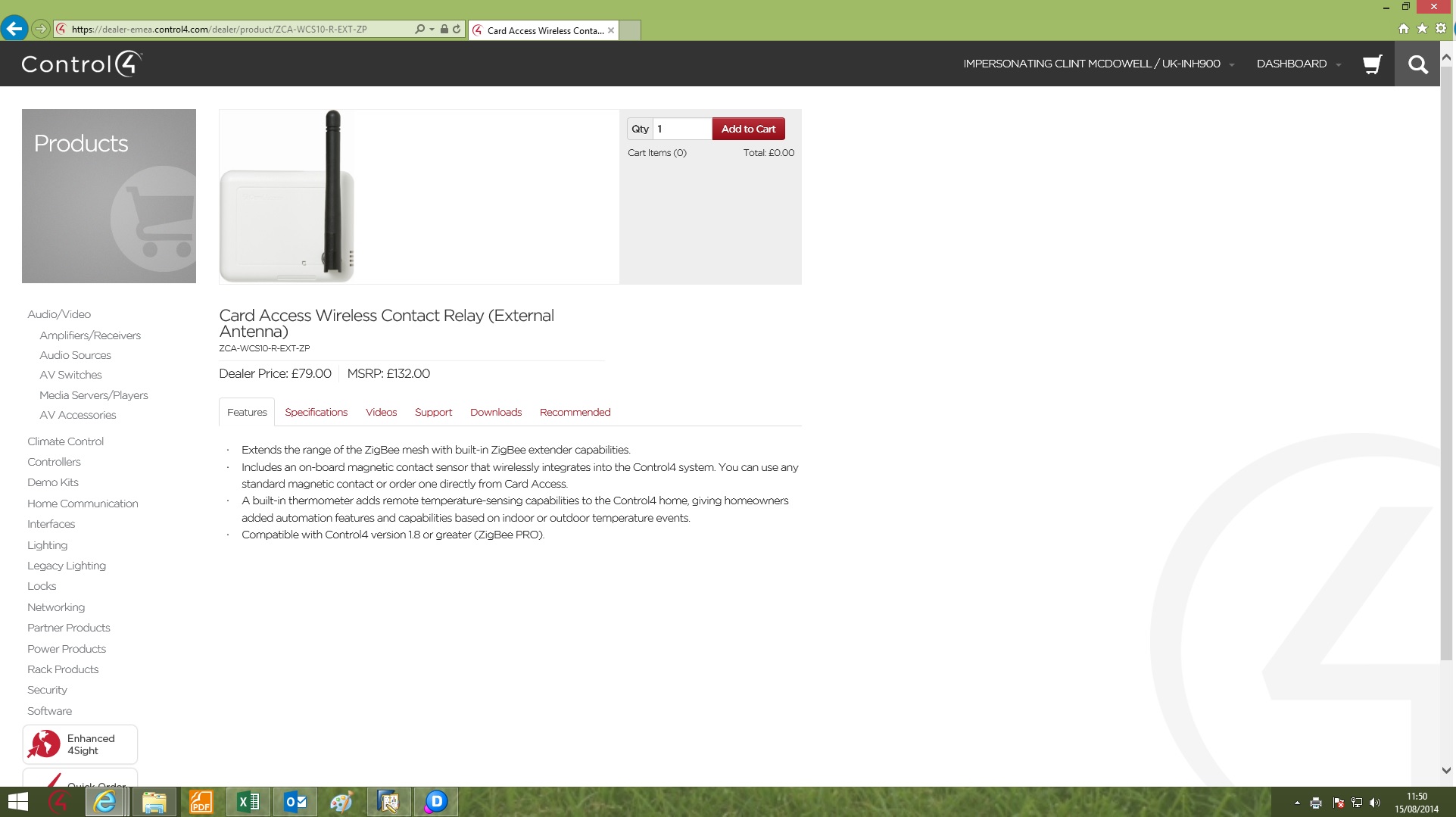Viewport: 1456px width, 817px height.
Task: Open Media Servers/Players subcategory
Action: point(94,395)
